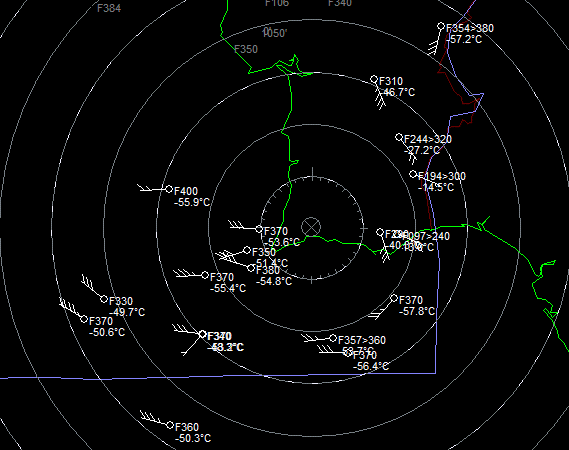
Task: Select the station circle beside F370 -53.6°C
Action: [x=259, y=229]
